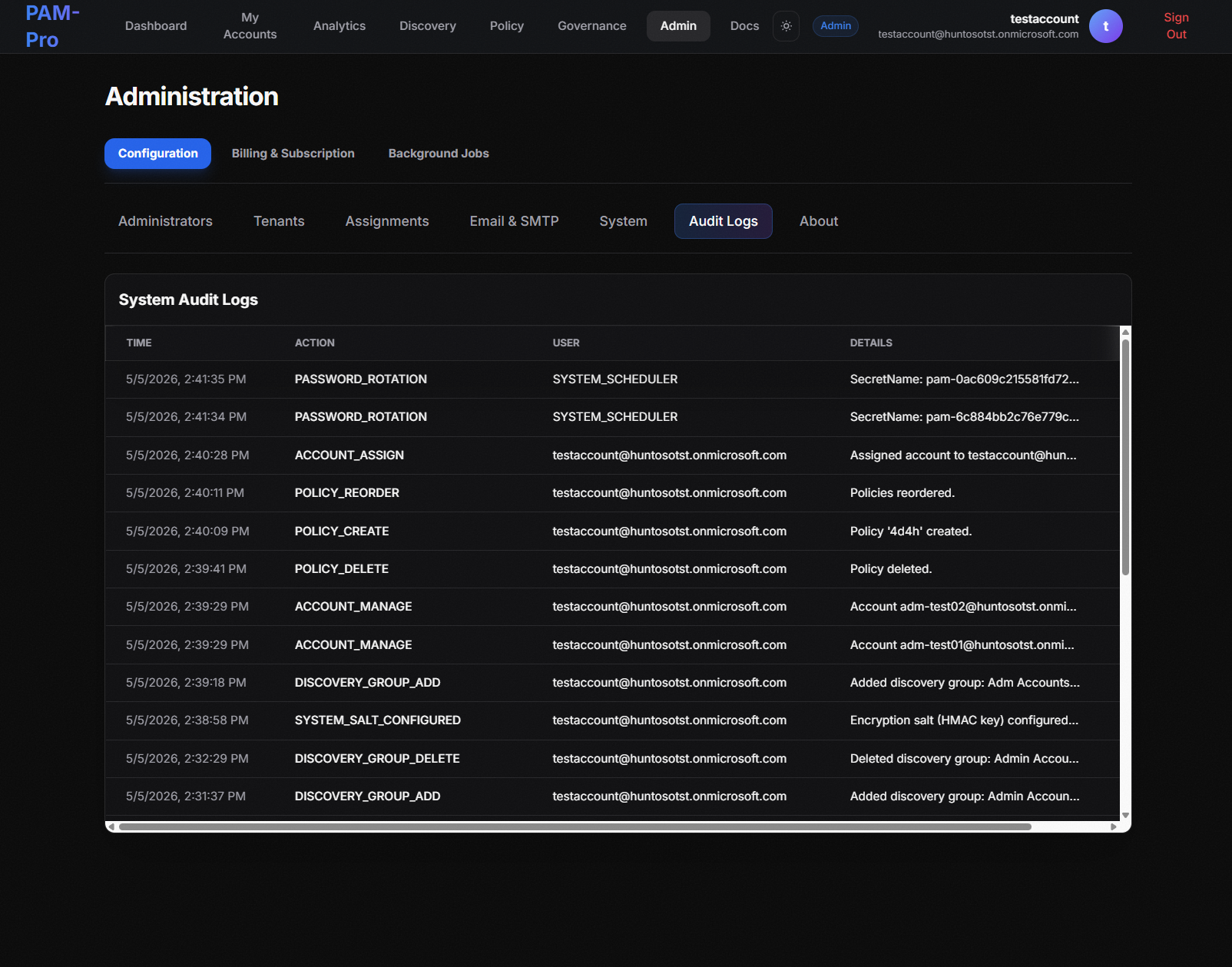Click the POLICY_CREATE action cell
This screenshot has width=1232, height=967.
342,532
